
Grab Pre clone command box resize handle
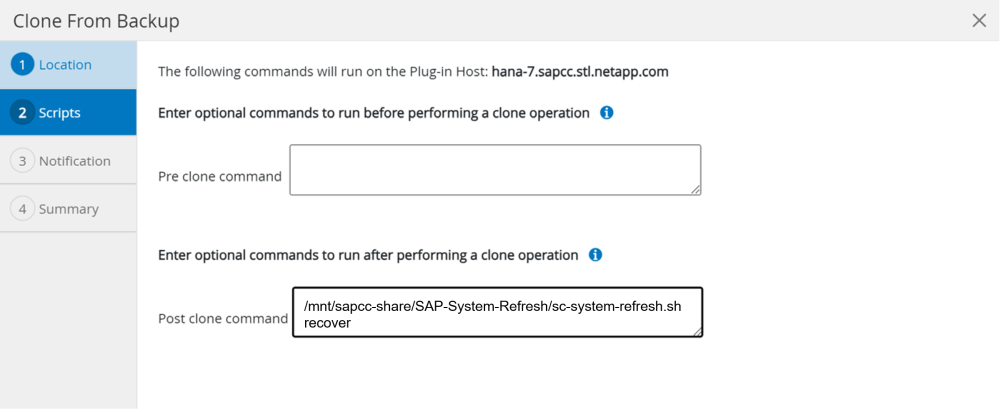tap(695, 188)
